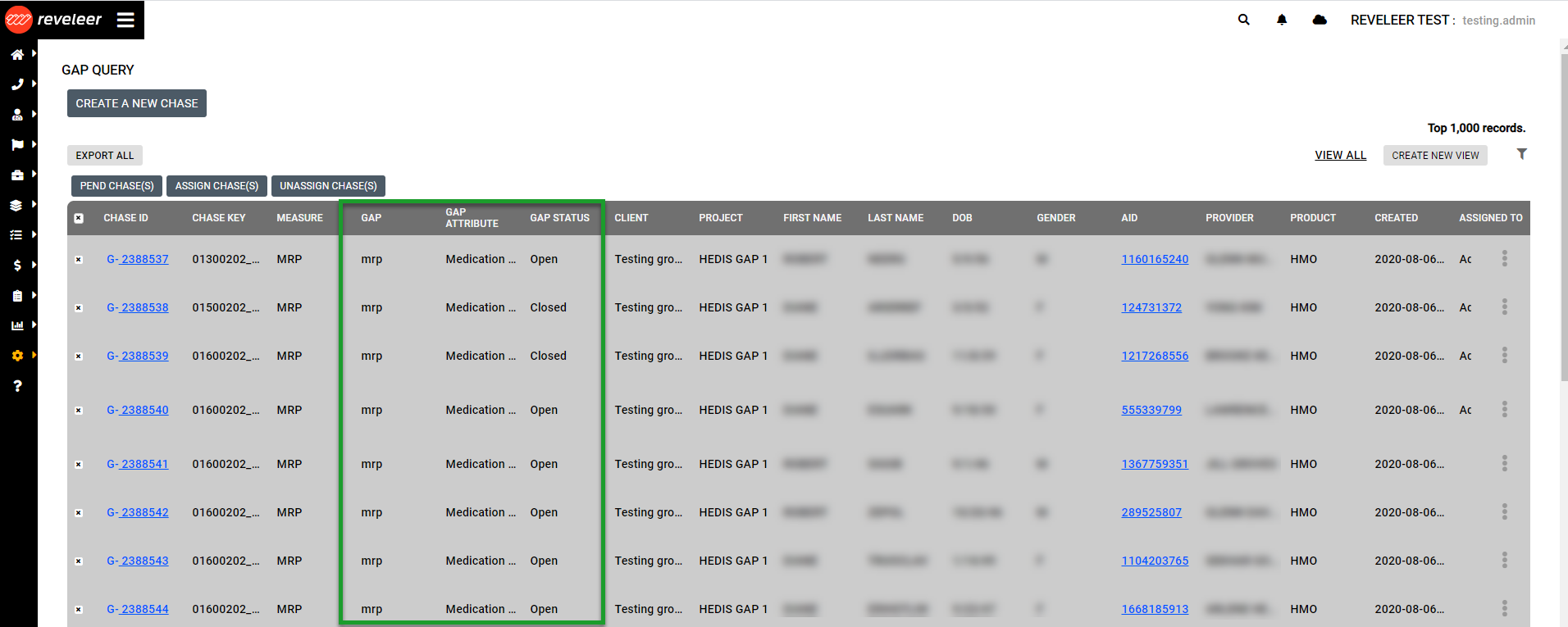1568x627 pixels.
Task: Open the orange settings gear icon
Action: point(17,356)
